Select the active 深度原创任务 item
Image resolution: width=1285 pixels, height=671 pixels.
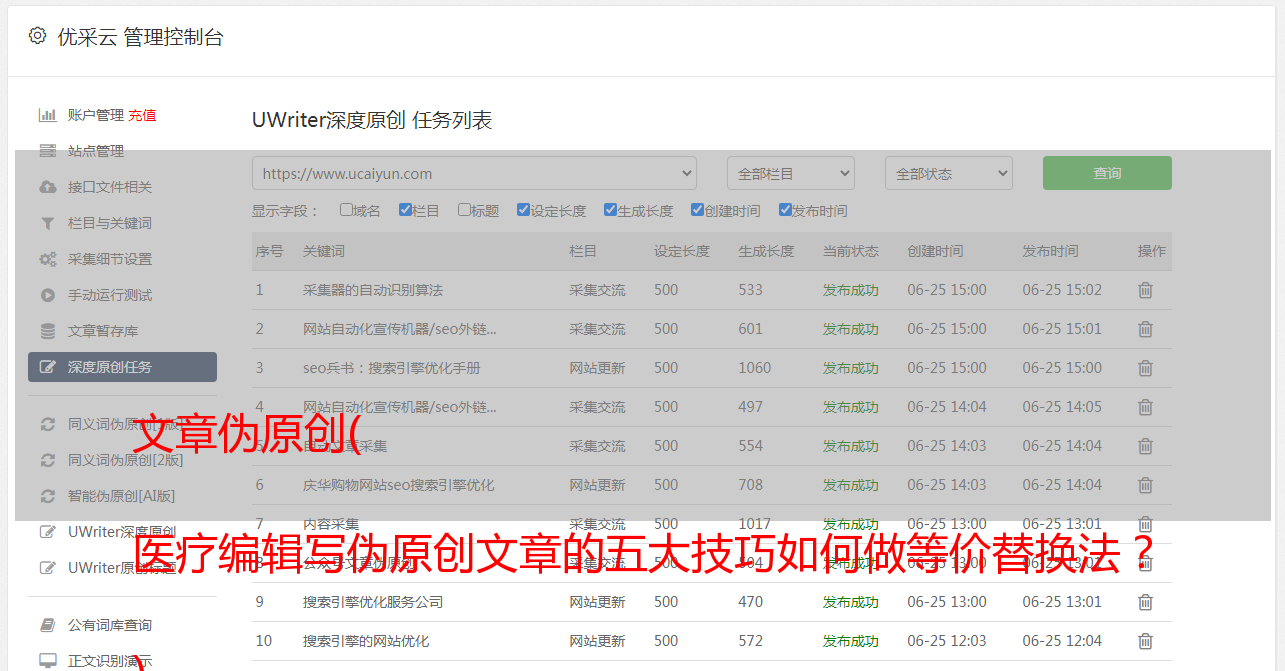tap(122, 367)
